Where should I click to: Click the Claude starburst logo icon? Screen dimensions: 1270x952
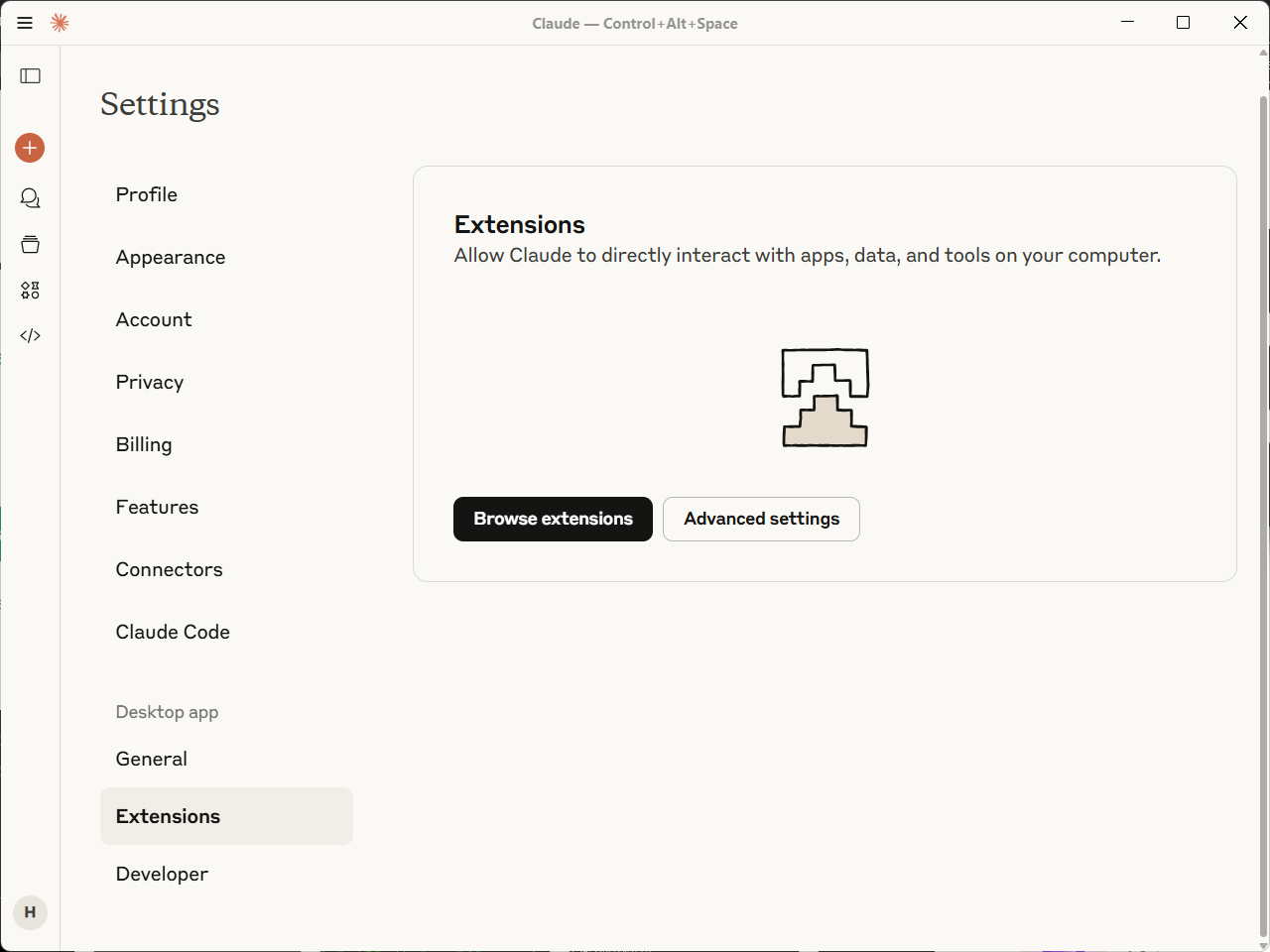(x=60, y=23)
